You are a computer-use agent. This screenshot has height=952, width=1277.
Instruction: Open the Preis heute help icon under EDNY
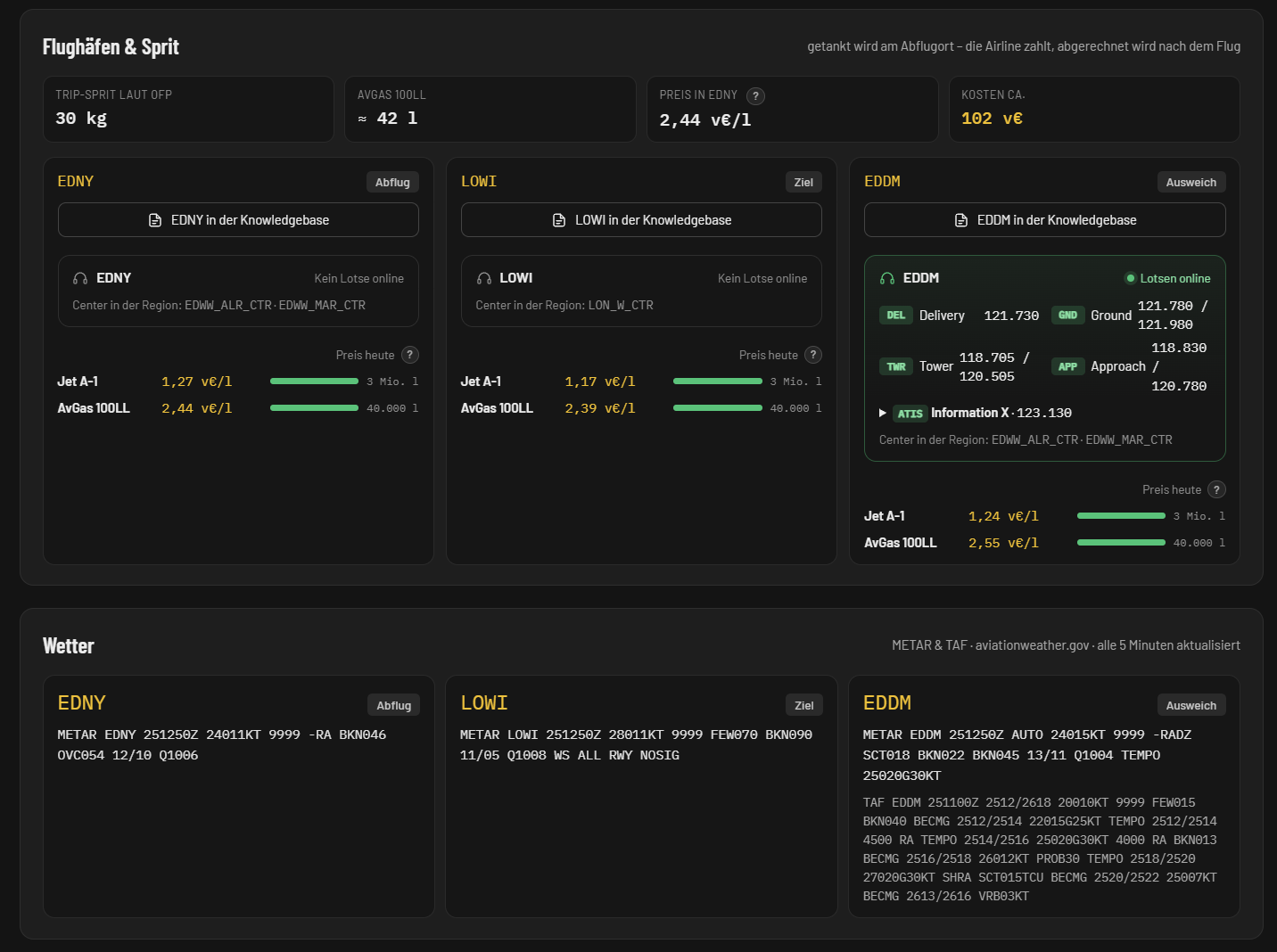point(410,355)
